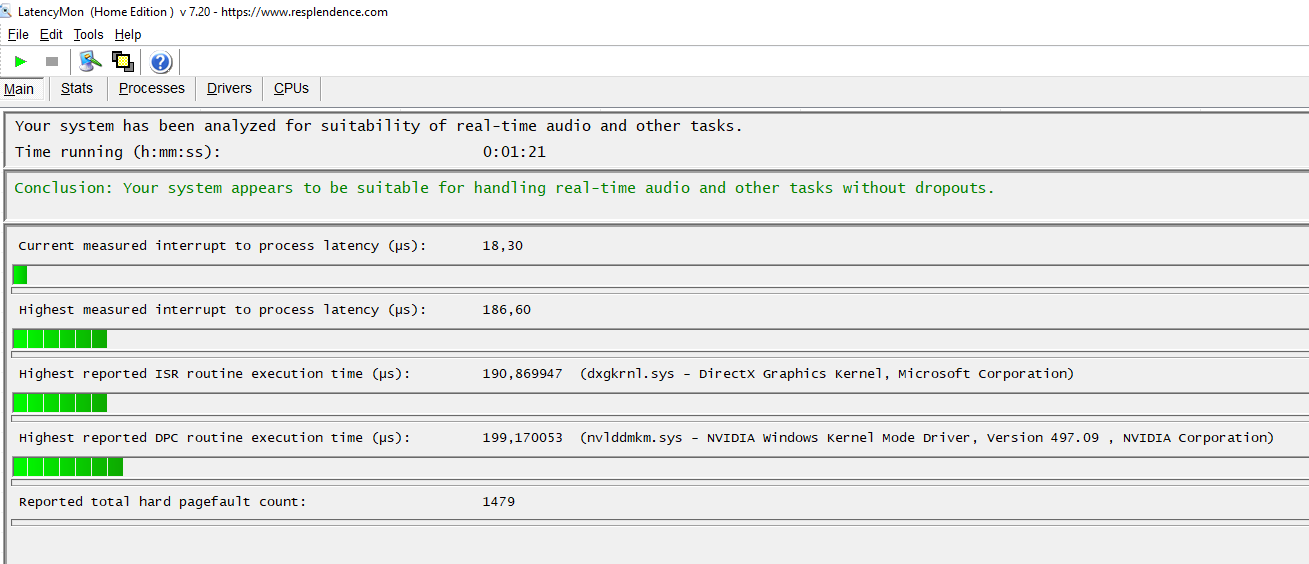Click the yellow overlapping squares toolbar icon
Viewport: 1309px width, 564px height.
click(123, 62)
